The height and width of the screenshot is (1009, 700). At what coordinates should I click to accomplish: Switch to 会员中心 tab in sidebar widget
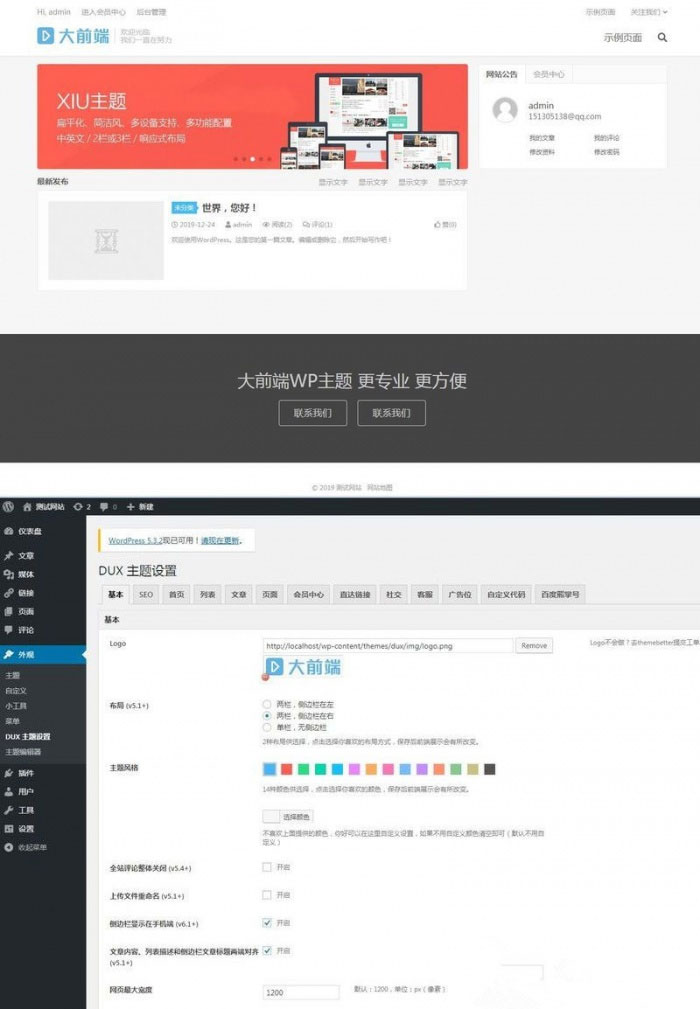point(548,74)
